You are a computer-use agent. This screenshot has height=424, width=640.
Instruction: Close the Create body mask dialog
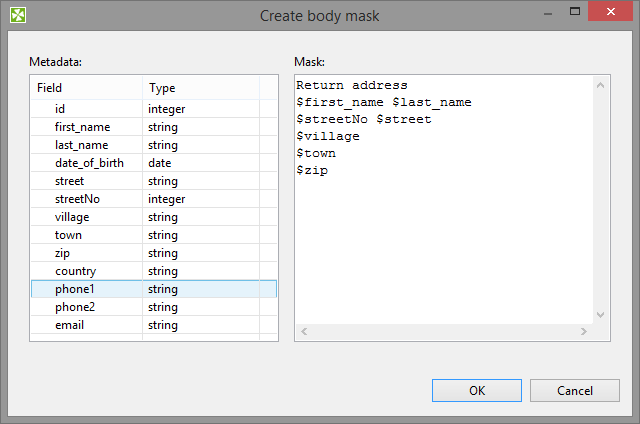pyautogui.click(x=611, y=12)
